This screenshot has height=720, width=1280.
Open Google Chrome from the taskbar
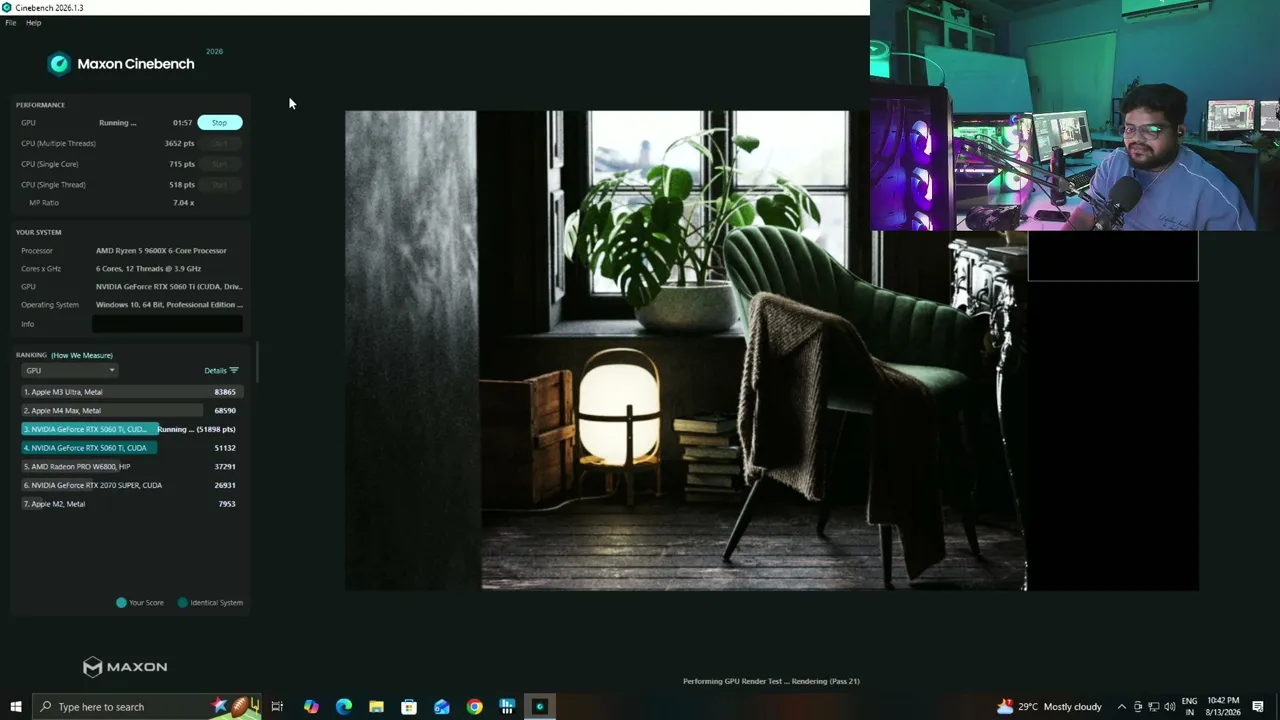click(474, 707)
